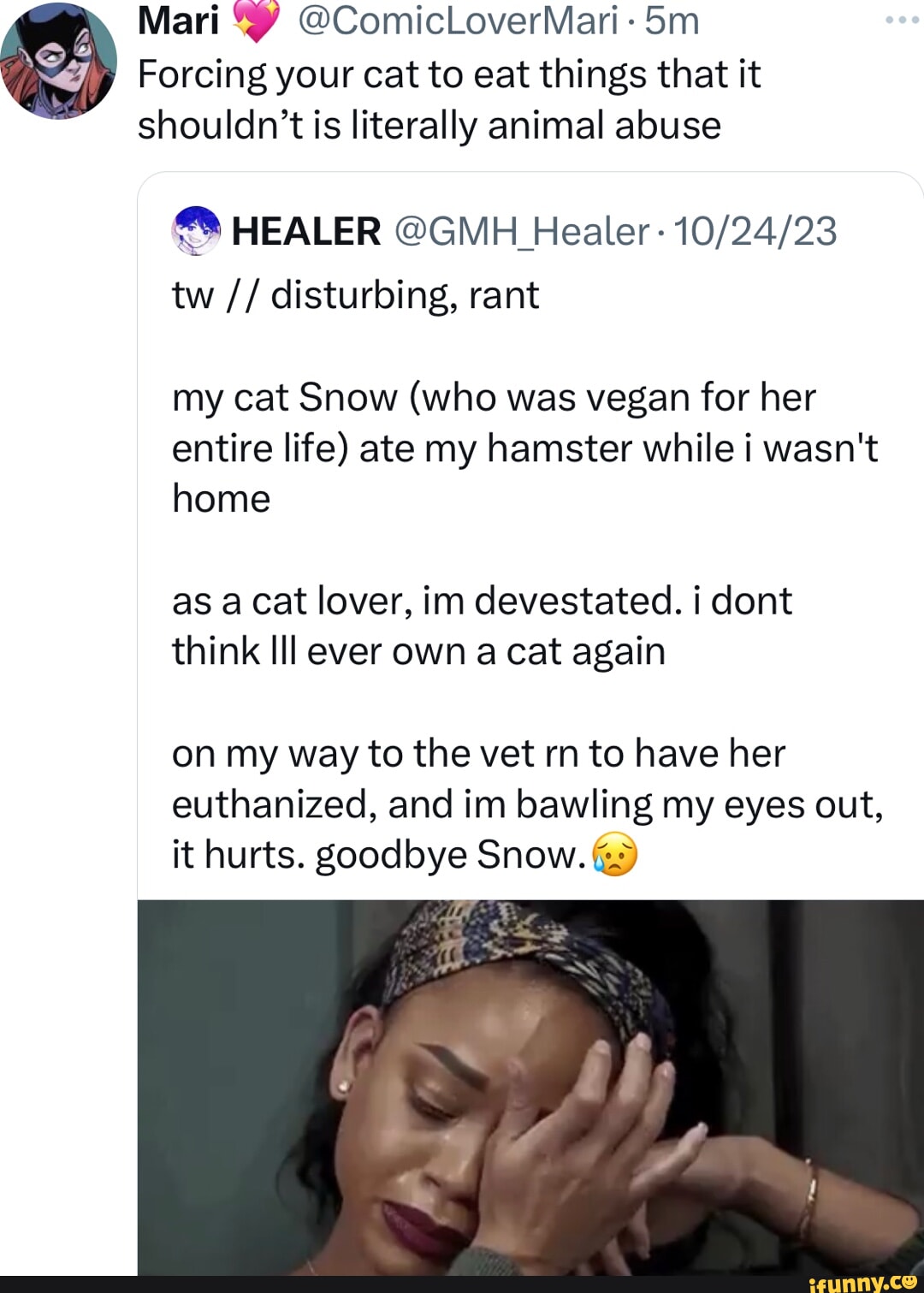Open the three-dot more options menu
This screenshot has width=924, height=1293.
902,21
